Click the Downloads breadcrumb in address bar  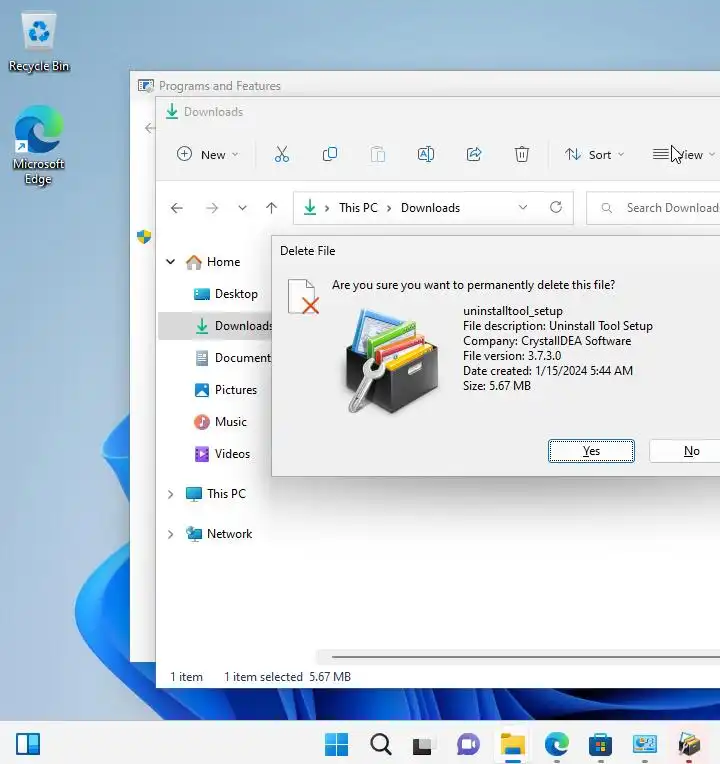(430, 208)
